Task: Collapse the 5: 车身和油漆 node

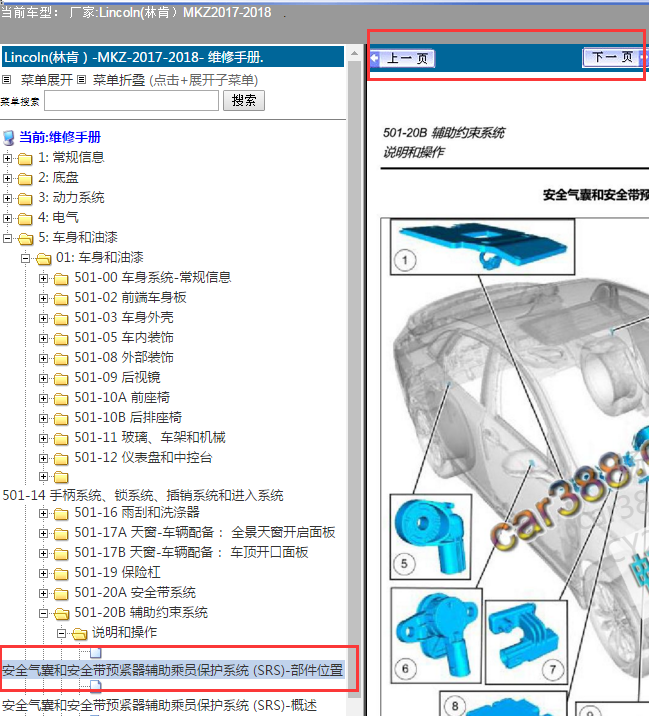Action: pyautogui.click(x=7, y=238)
